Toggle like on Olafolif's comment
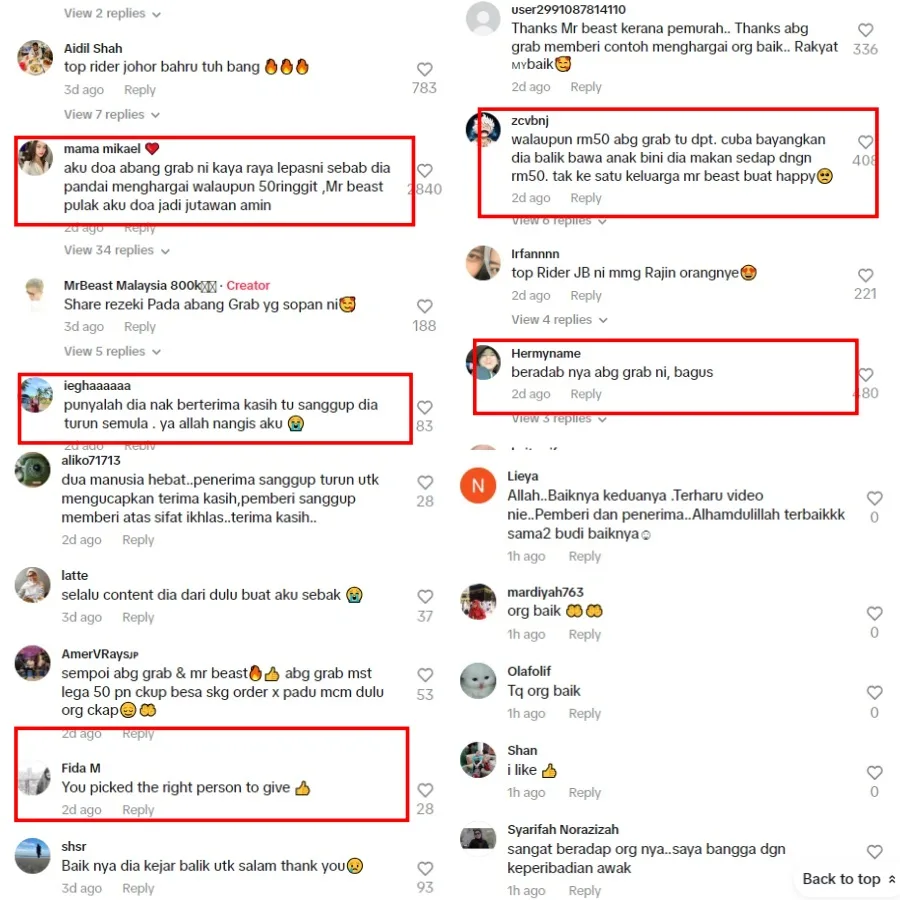Viewport: 900px width, 900px height. pyautogui.click(x=874, y=693)
